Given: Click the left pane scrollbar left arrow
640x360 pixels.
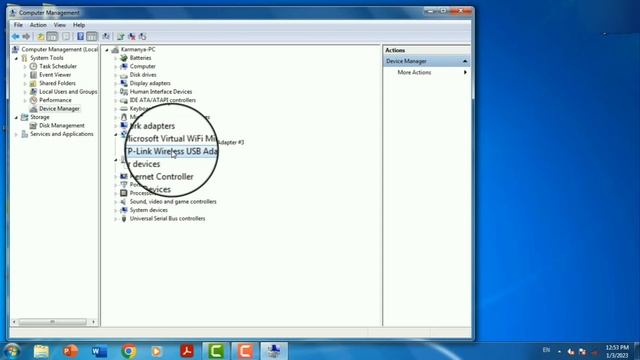Looking at the screenshot, I should point(14,322).
